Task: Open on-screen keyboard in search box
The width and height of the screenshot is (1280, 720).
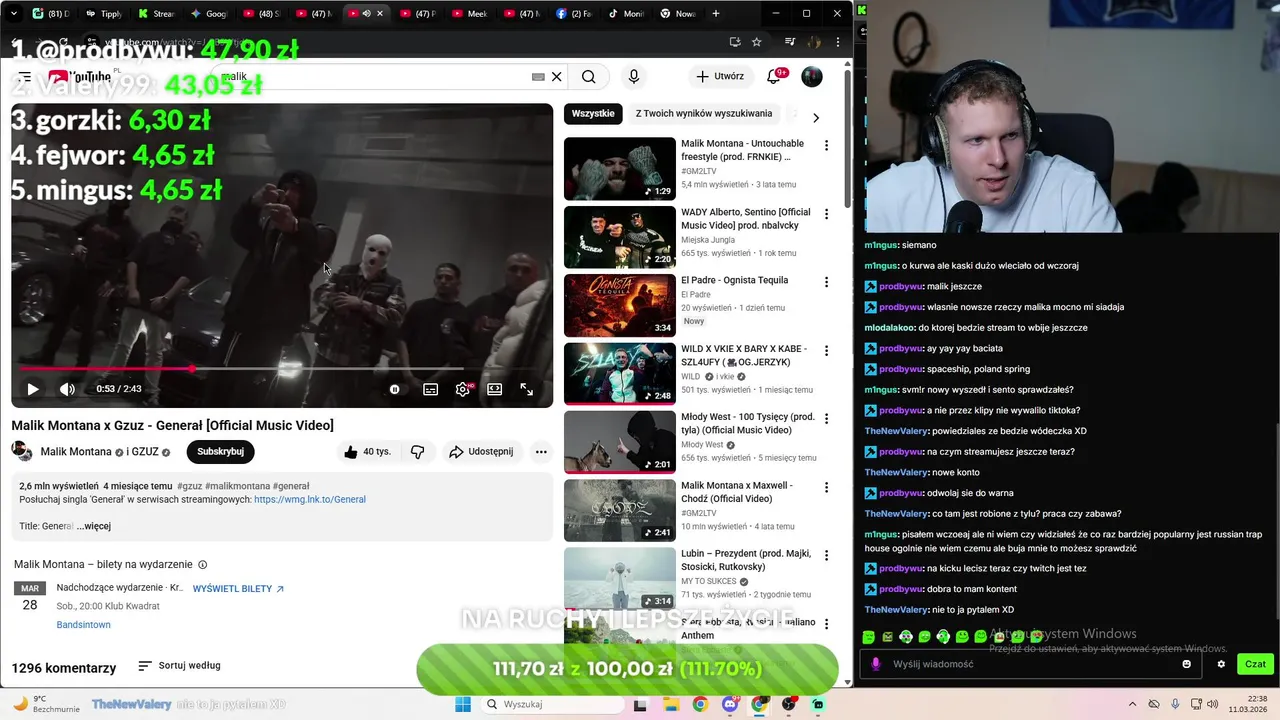Action: click(538, 77)
